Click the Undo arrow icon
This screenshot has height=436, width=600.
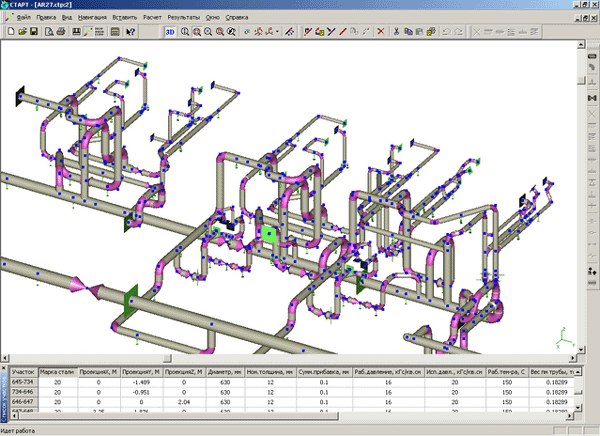pyautogui.click(x=447, y=32)
